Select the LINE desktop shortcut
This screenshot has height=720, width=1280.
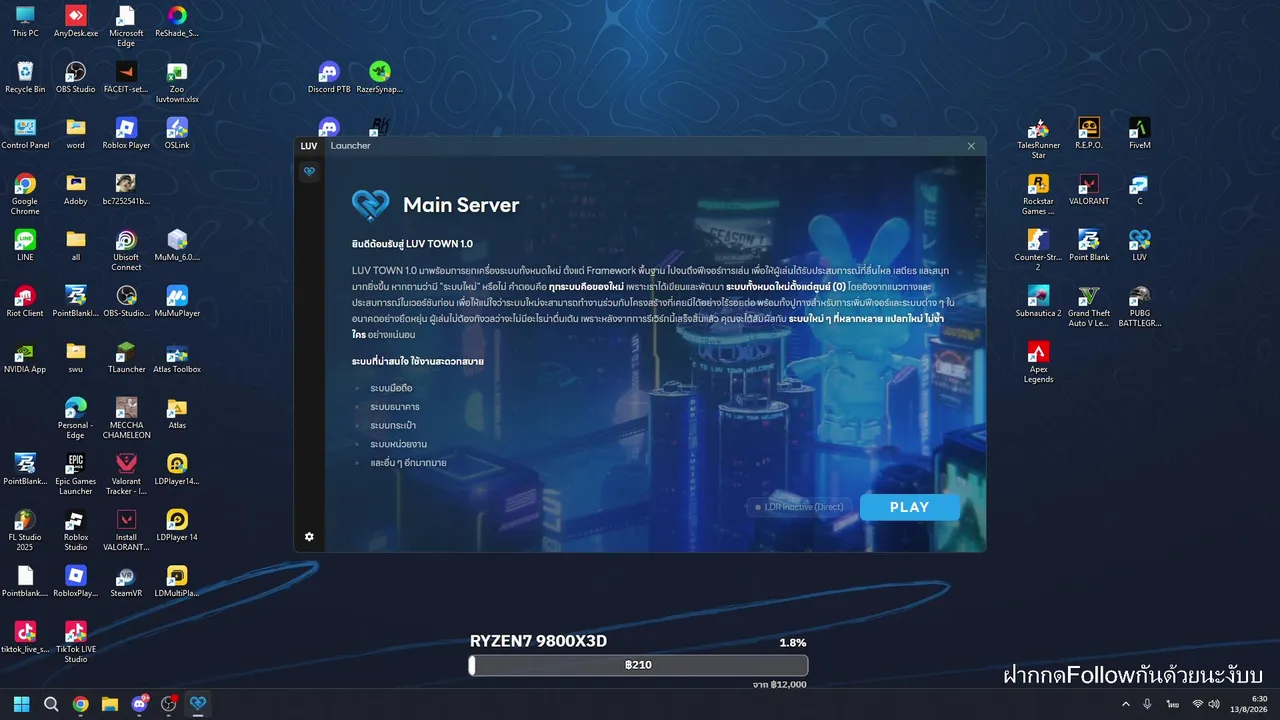coord(25,245)
